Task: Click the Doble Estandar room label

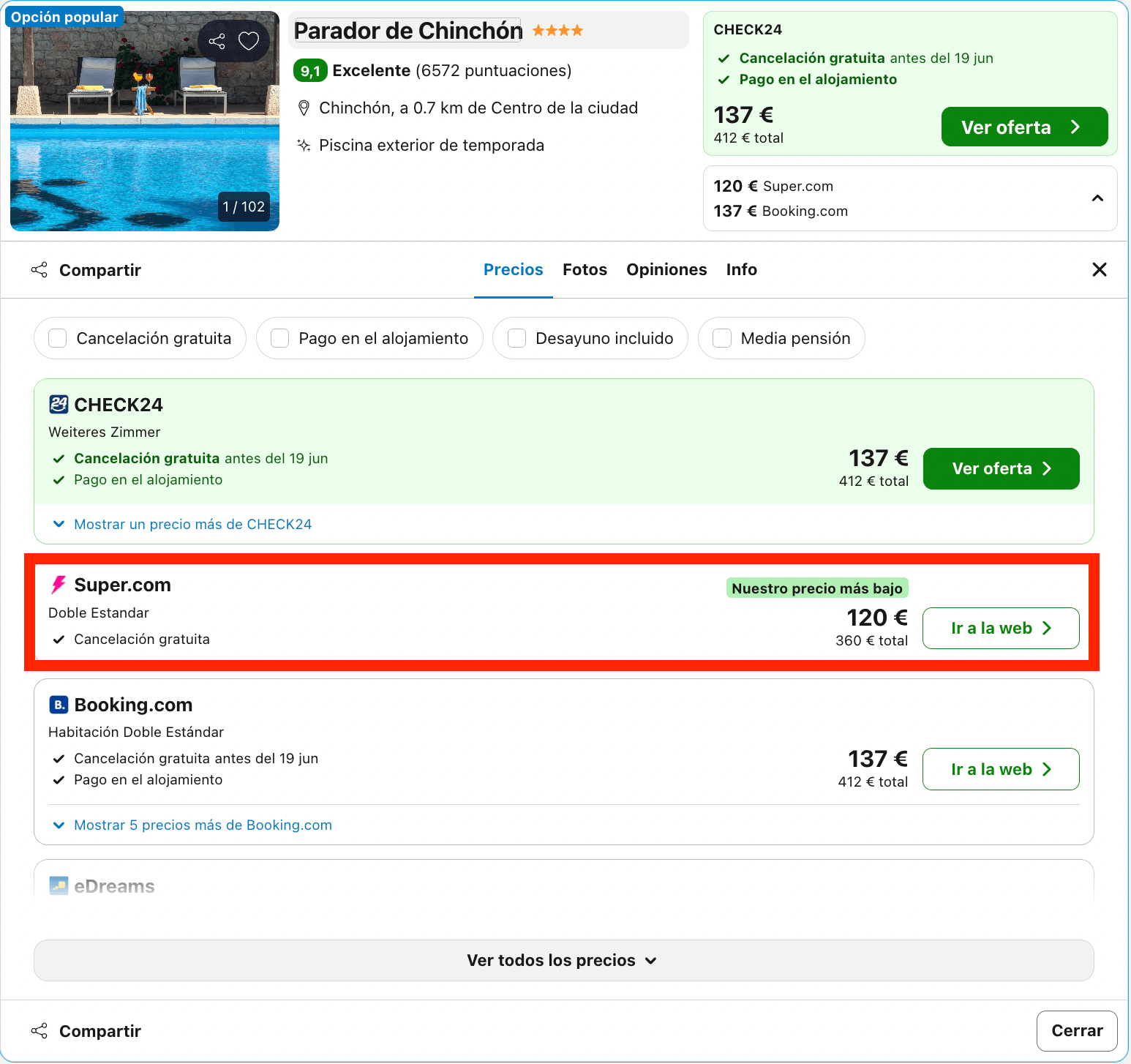Action: [99, 612]
